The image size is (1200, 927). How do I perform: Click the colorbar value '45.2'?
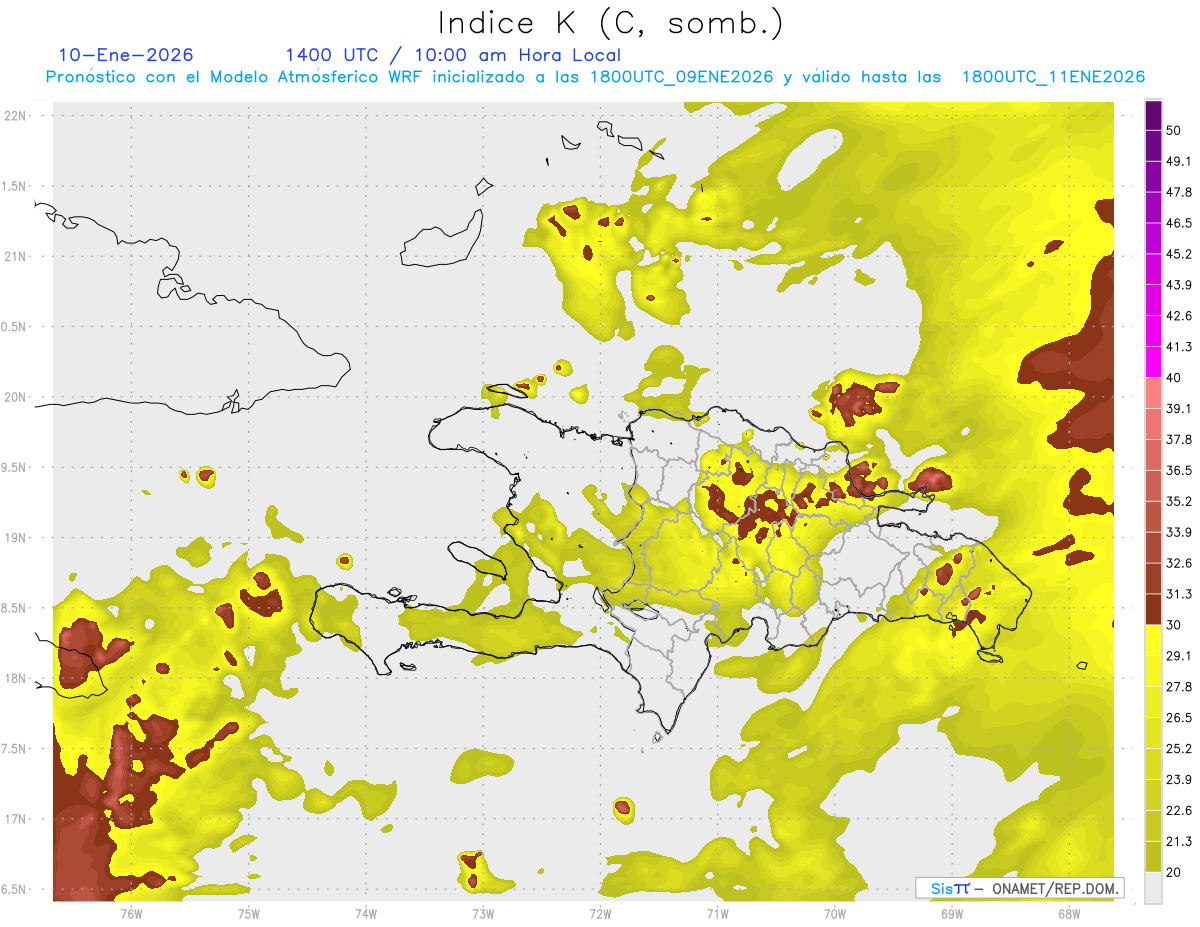tap(1179, 254)
